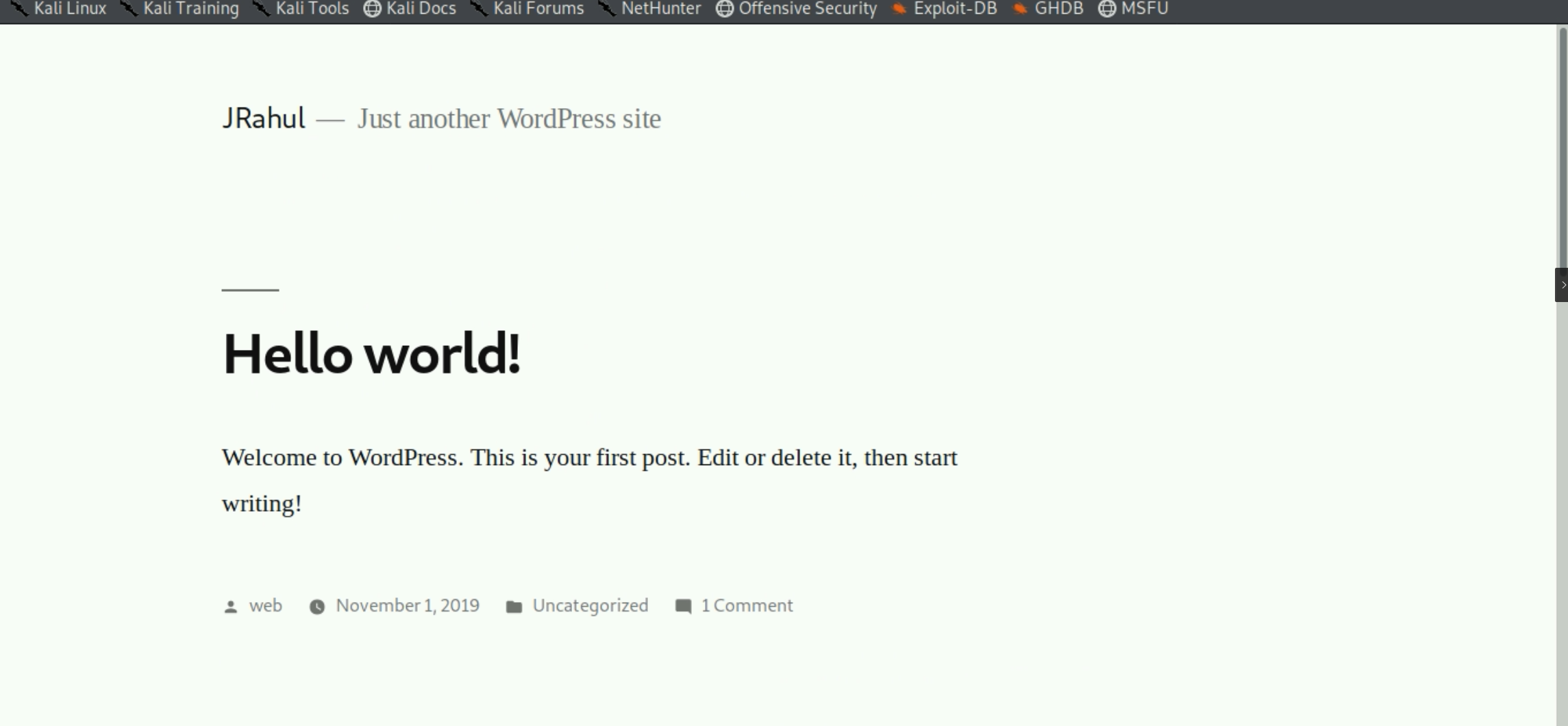
Task: Open Exploit-DB using its orange icon
Action: [x=898, y=9]
